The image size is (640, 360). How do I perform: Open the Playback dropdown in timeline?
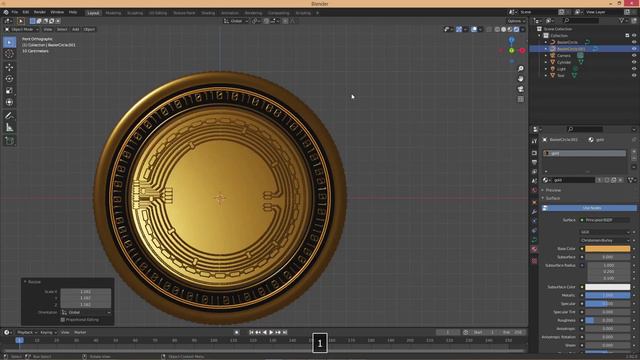(27, 332)
